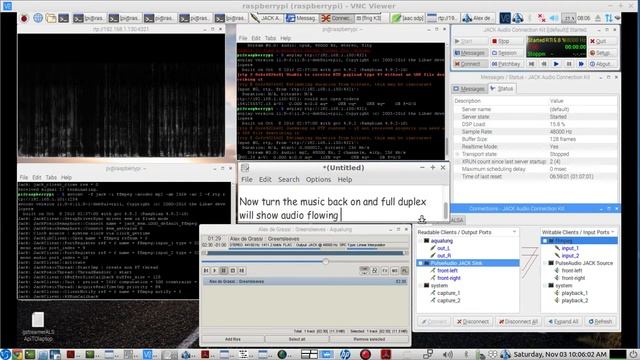The width and height of the screenshot is (640, 360).
Task: Collapse PulseAudio JACK Source in input ports
Action: click(x=545, y=263)
